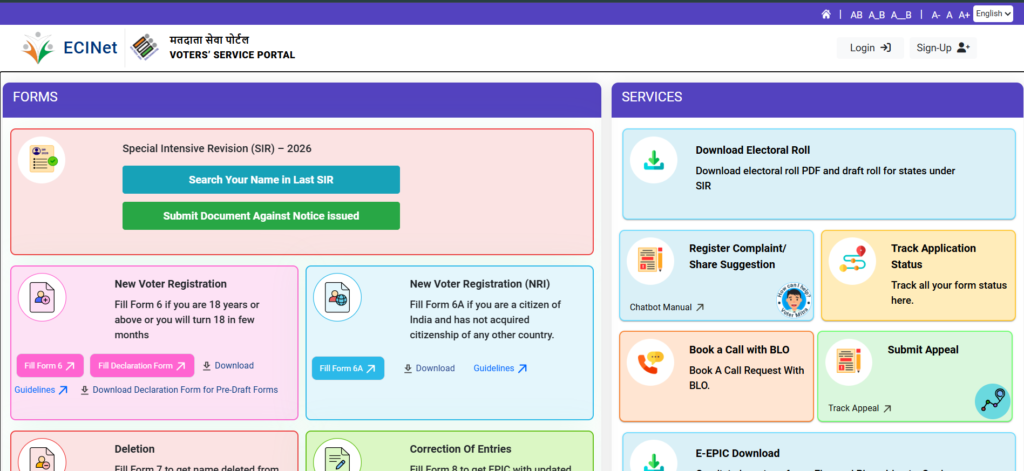The height and width of the screenshot is (471, 1024).
Task: Click the ECINet logo
Action: [69, 48]
